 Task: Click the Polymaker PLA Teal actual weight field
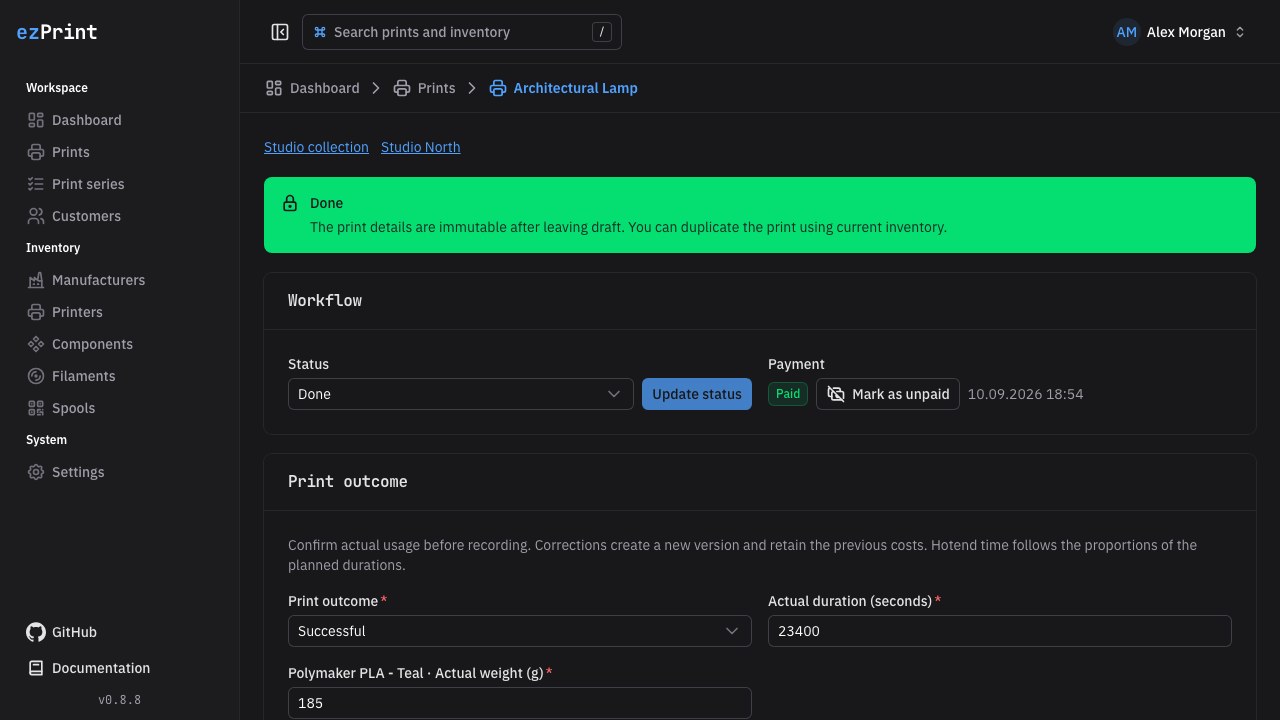pos(520,703)
